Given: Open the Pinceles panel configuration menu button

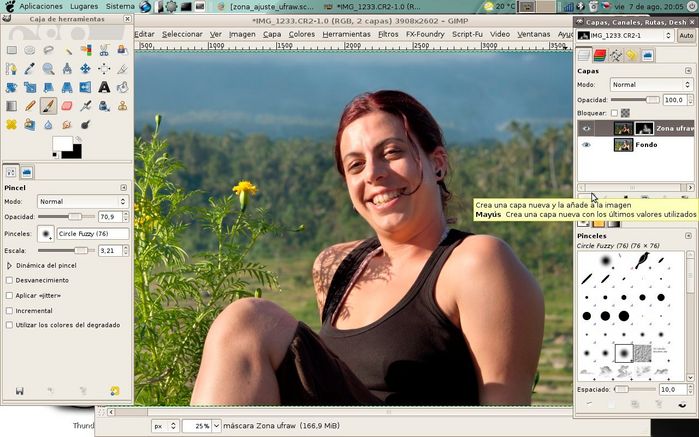Looking at the screenshot, I should click(x=688, y=235).
